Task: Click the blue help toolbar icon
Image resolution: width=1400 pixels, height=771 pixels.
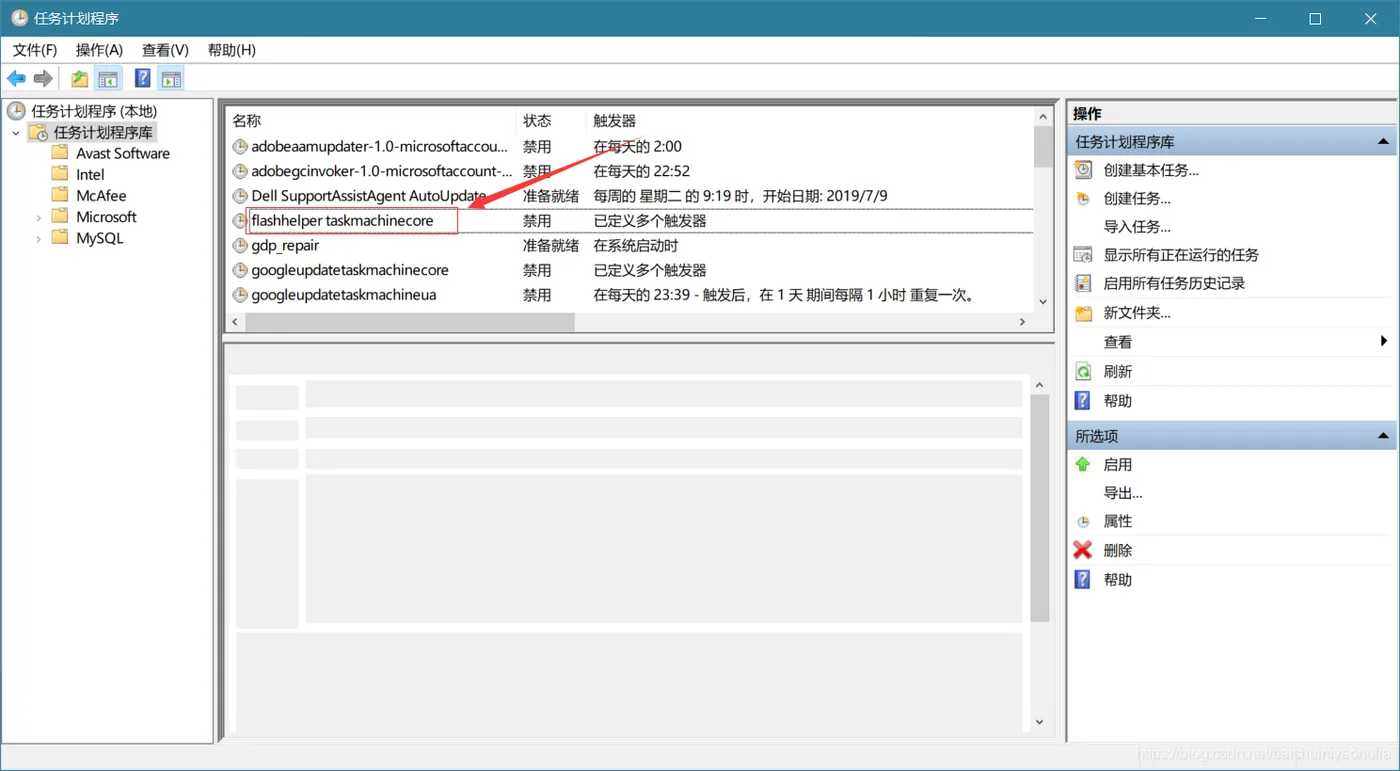Action: point(142,79)
